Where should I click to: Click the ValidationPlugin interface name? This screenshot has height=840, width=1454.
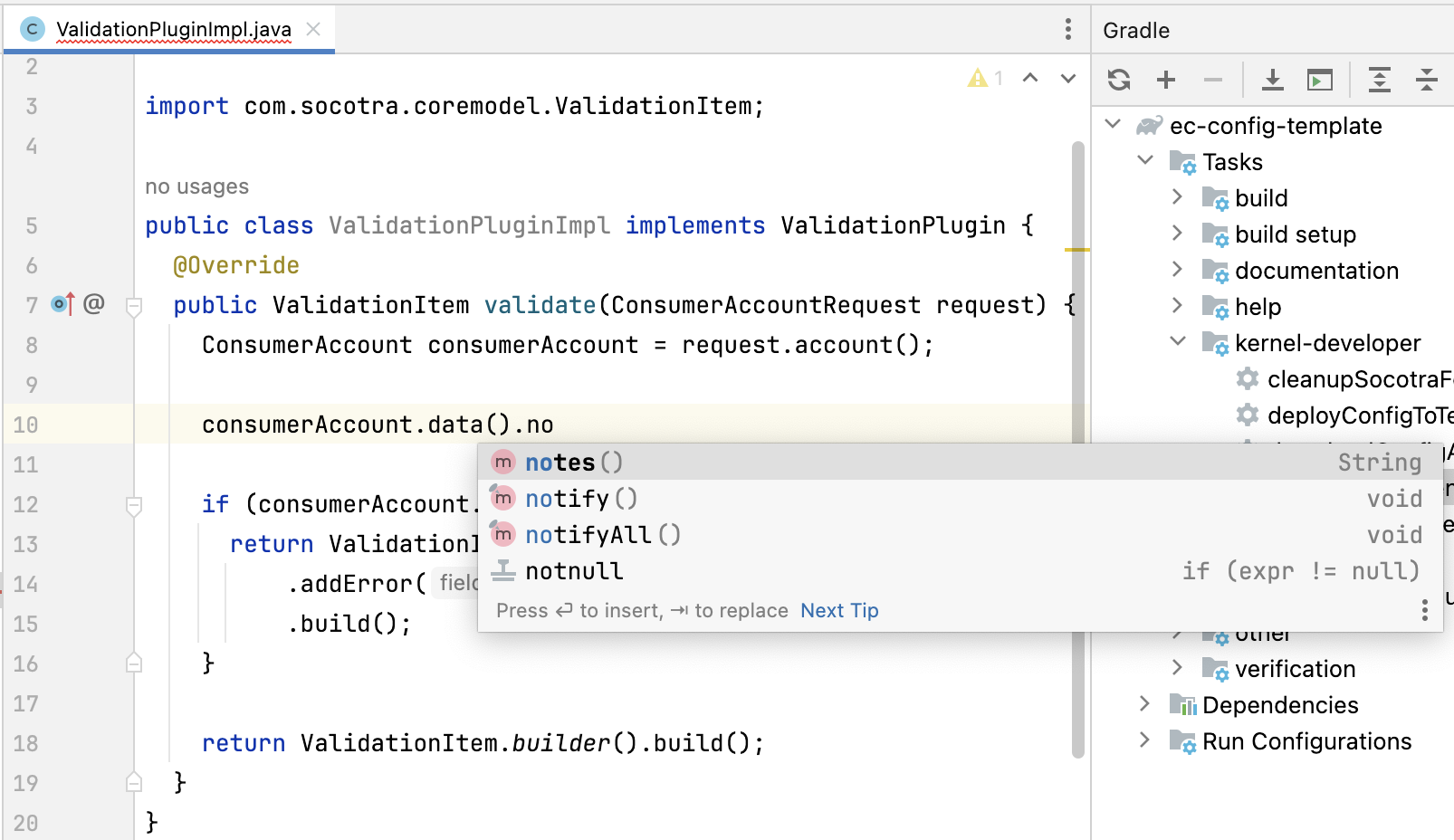893,225
